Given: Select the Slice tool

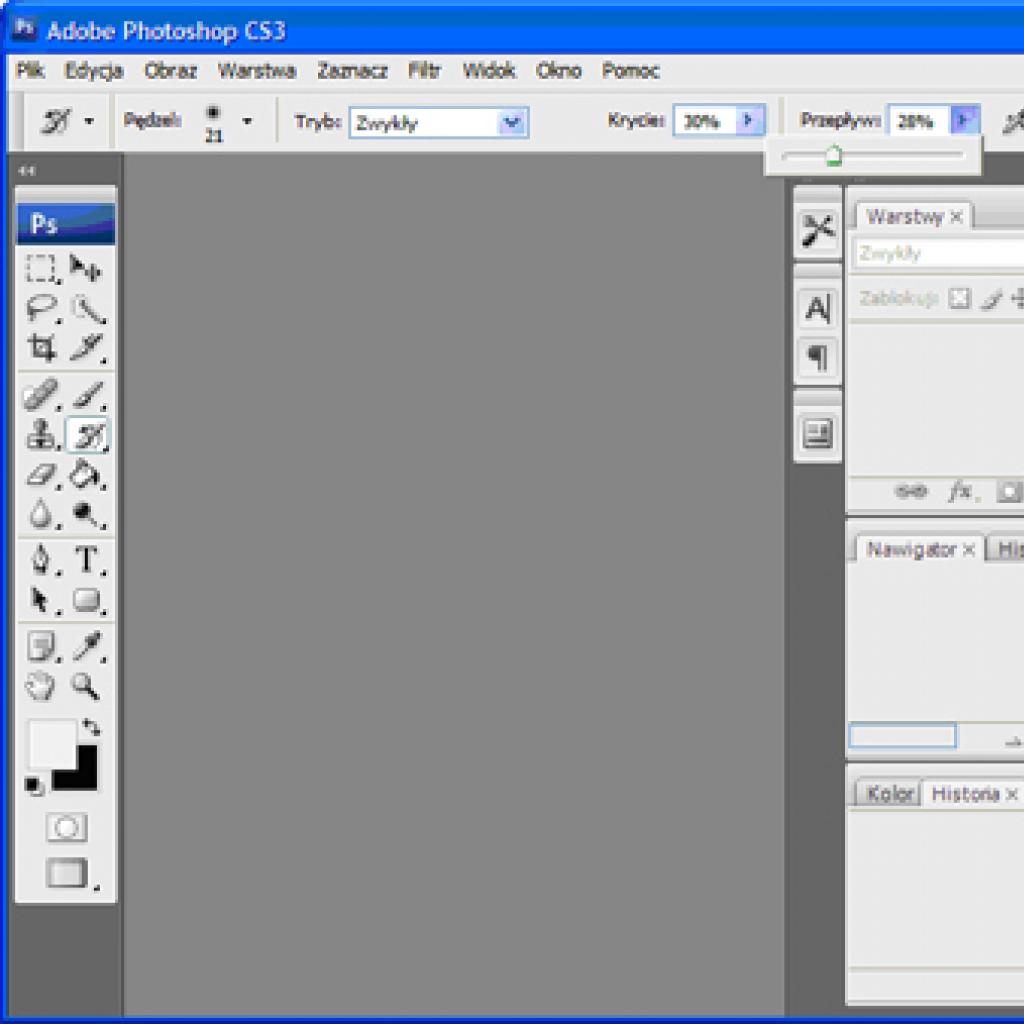Looking at the screenshot, I should [x=88, y=348].
